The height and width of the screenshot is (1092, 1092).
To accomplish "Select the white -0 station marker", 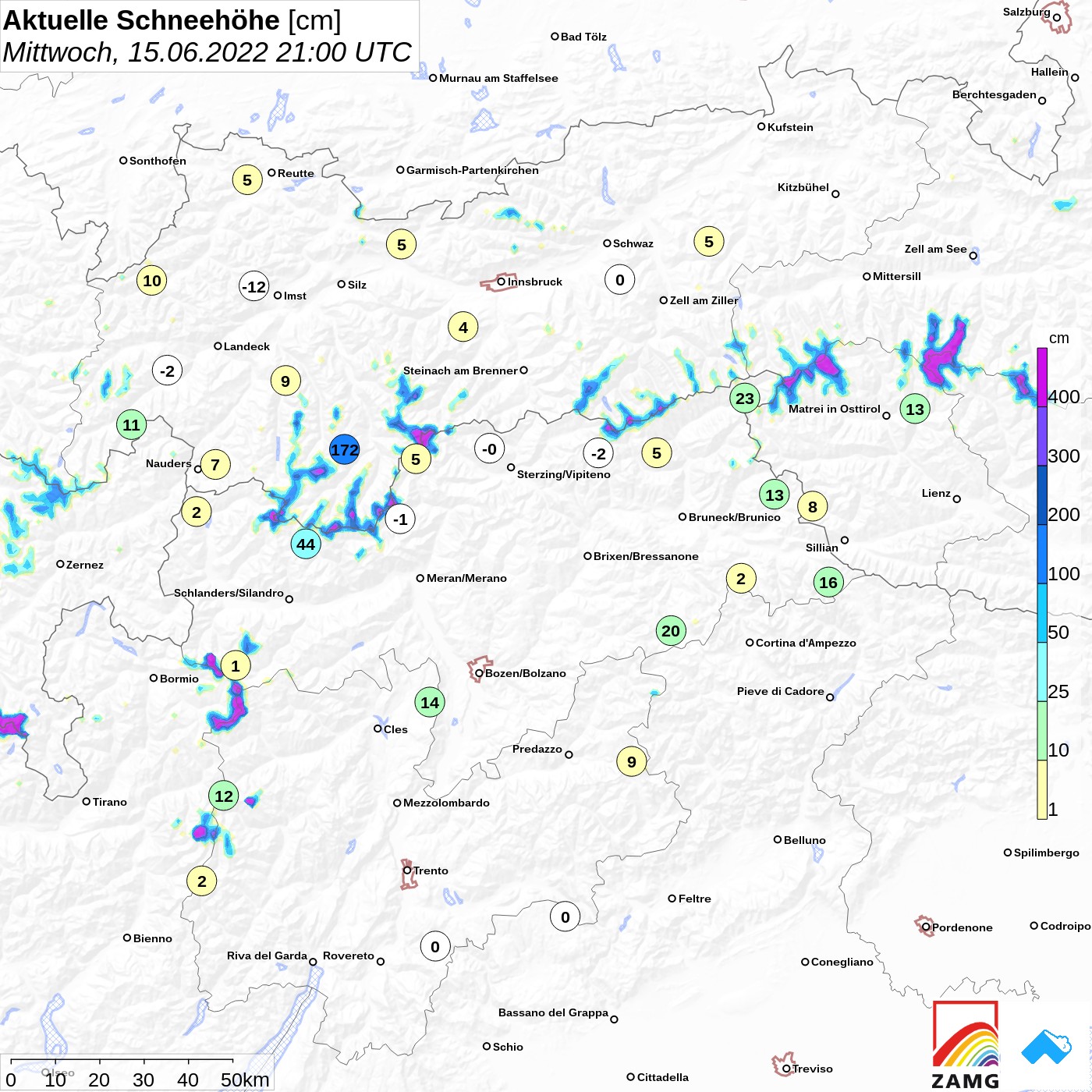I will [x=490, y=448].
